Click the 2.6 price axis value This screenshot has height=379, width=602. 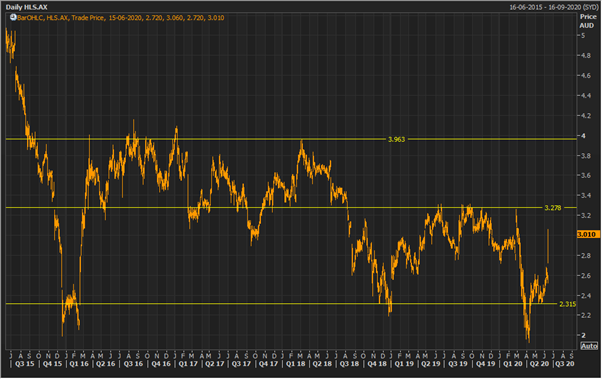point(586,275)
